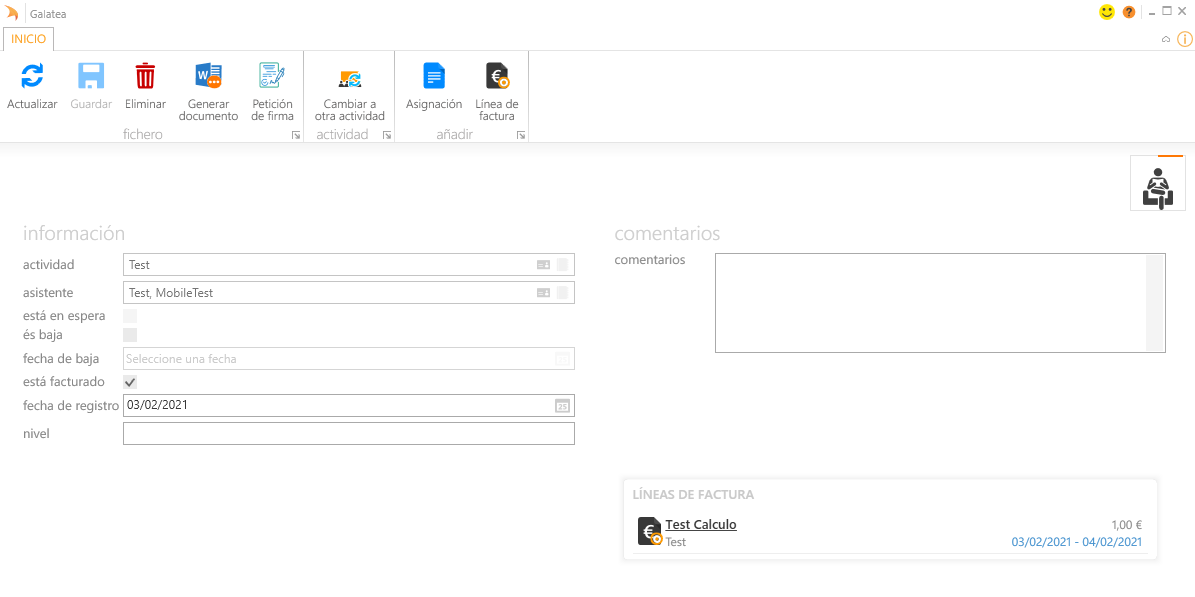The image size is (1195, 597).
Task: Add a Línea de factura
Action: point(497,77)
